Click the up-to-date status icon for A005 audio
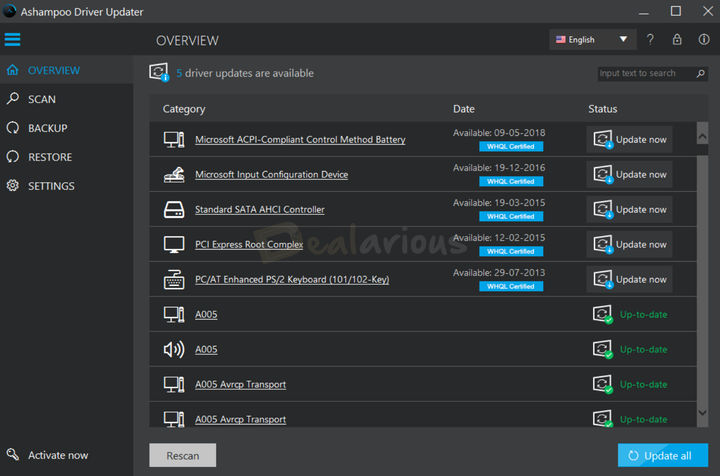Image resolution: width=720 pixels, height=476 pixels. [x=602, y=350]
